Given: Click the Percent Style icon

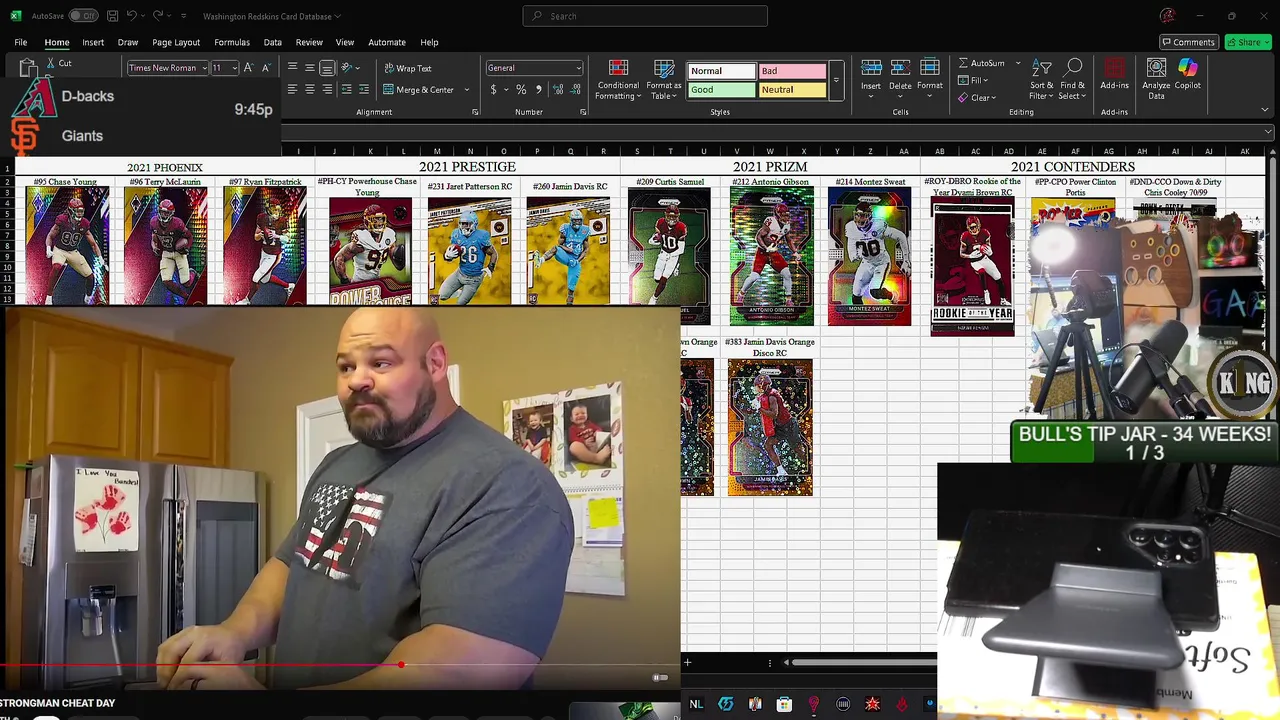Looking at the screenshot, I should (x=521, y=89).
